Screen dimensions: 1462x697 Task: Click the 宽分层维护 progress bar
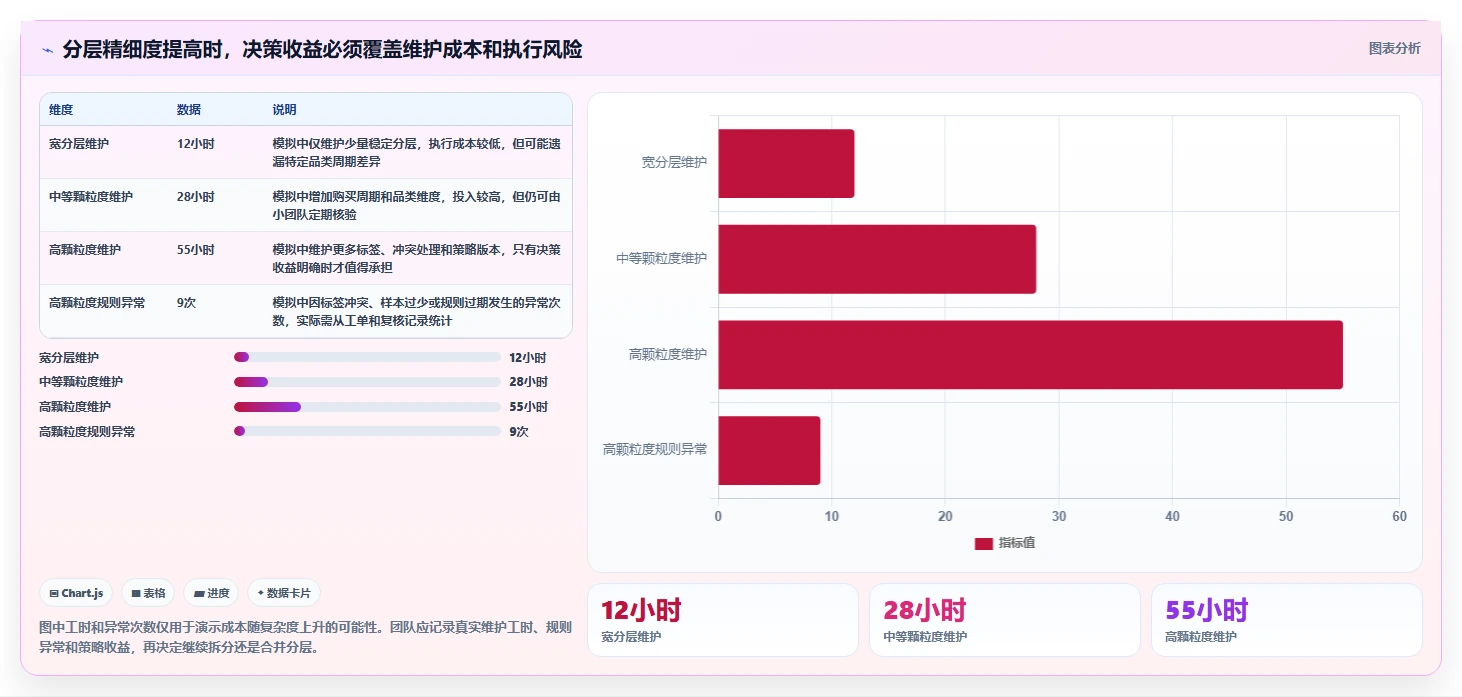point(367,357)
